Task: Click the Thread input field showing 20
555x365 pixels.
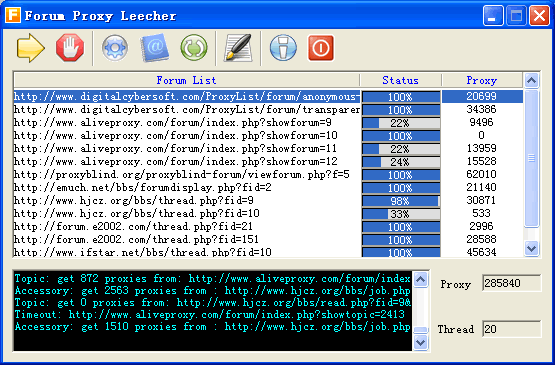Action: click(511, 329)
